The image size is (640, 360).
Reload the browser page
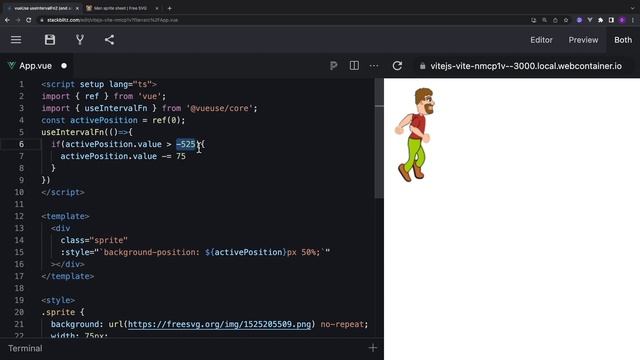pos(29,20)
